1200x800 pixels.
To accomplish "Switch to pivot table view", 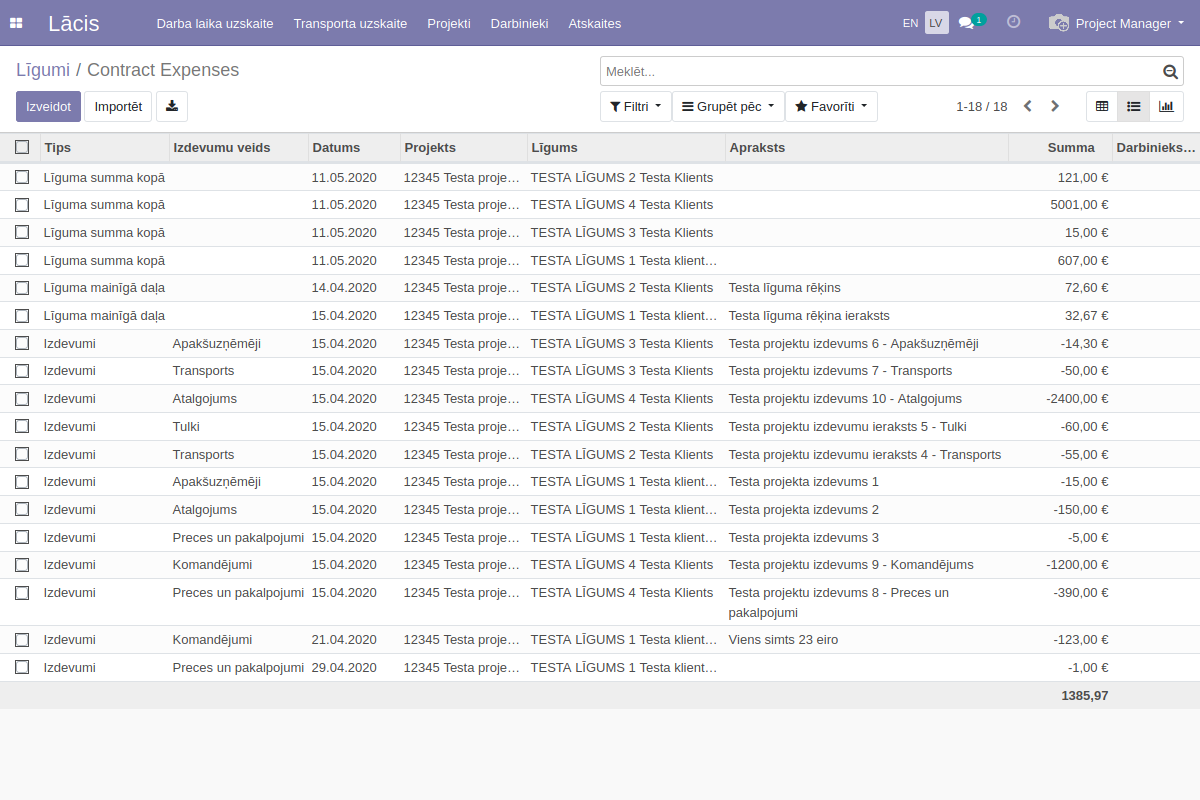I will 1102,106.
